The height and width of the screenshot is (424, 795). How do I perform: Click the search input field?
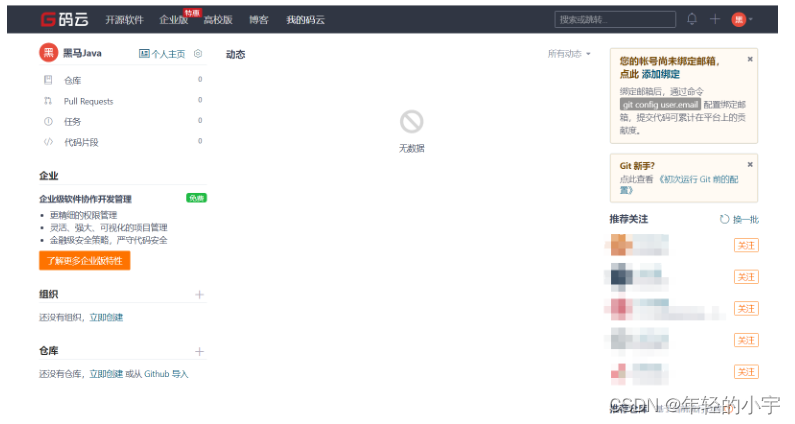(615, 19)
